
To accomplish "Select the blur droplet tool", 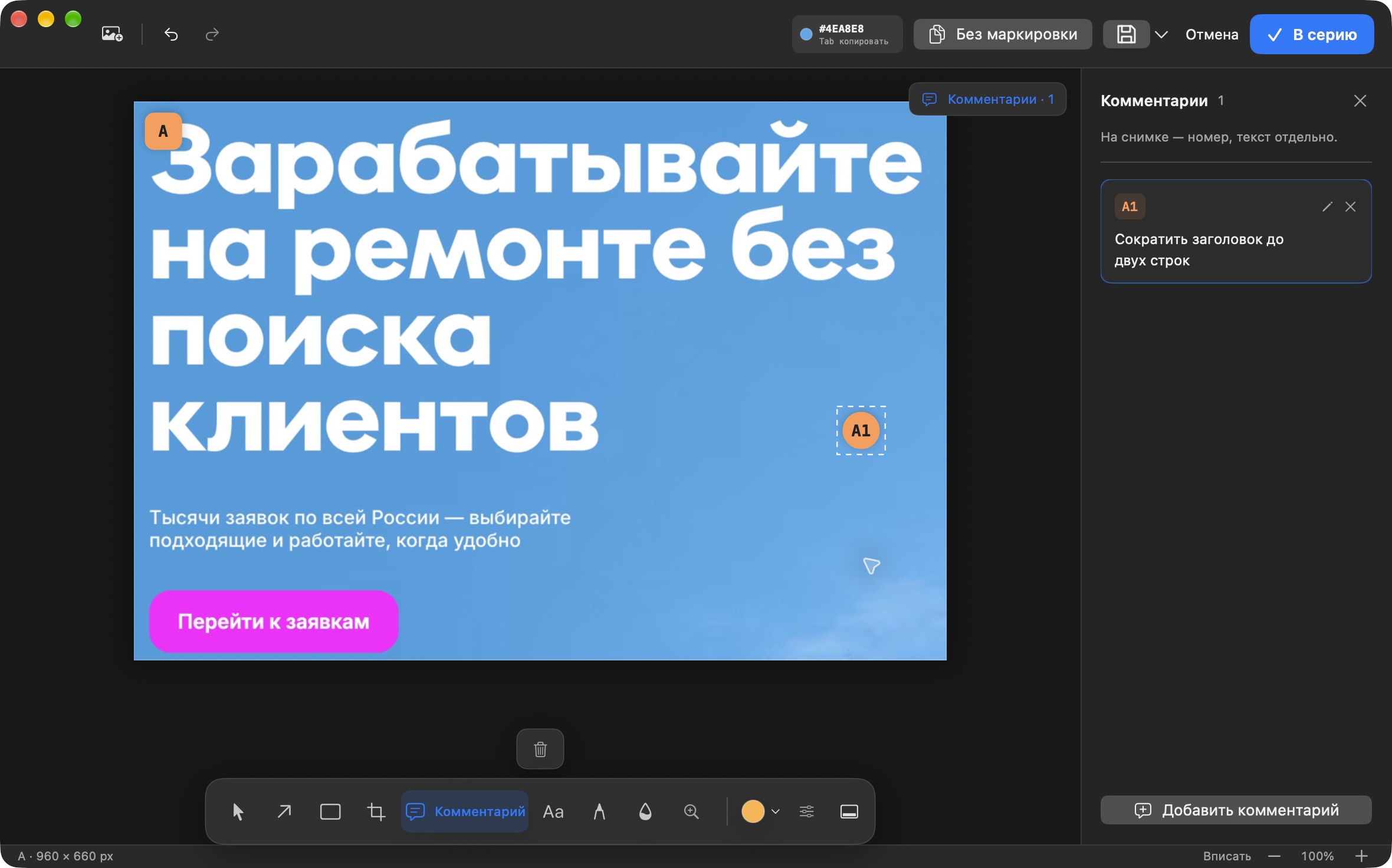I will tap(645, 811).
